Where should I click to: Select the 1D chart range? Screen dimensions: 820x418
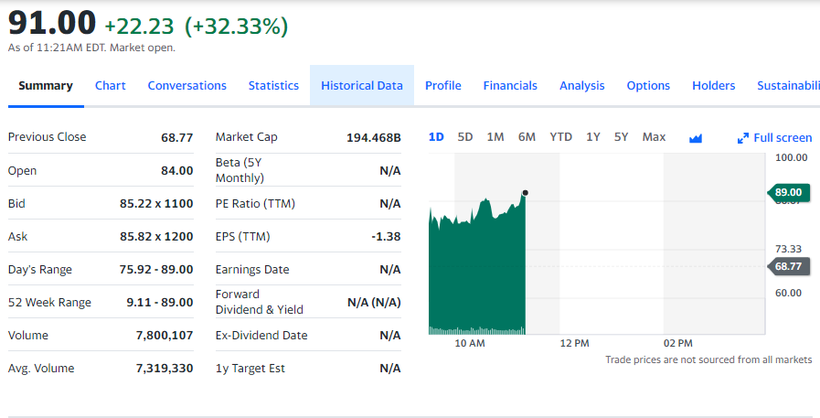(x=436, y=137)
